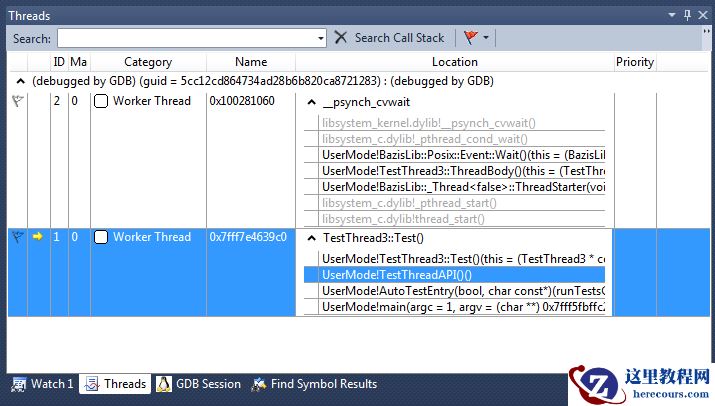Click the red flag filter icon
This screenshot has height=406, width=715.
click(471, 37)
